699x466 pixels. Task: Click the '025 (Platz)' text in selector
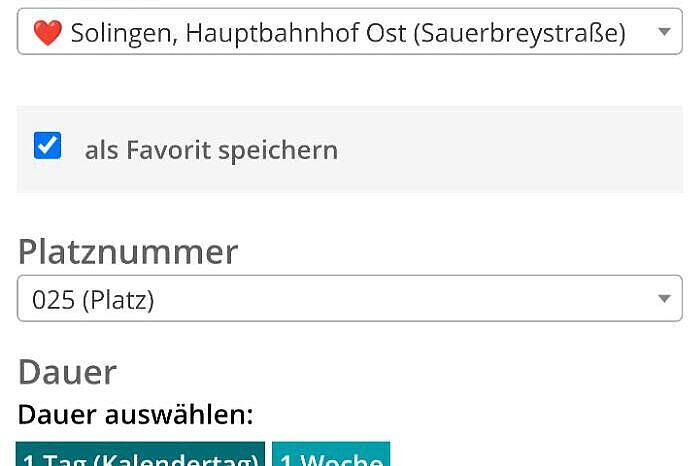(x=93, y=299)
